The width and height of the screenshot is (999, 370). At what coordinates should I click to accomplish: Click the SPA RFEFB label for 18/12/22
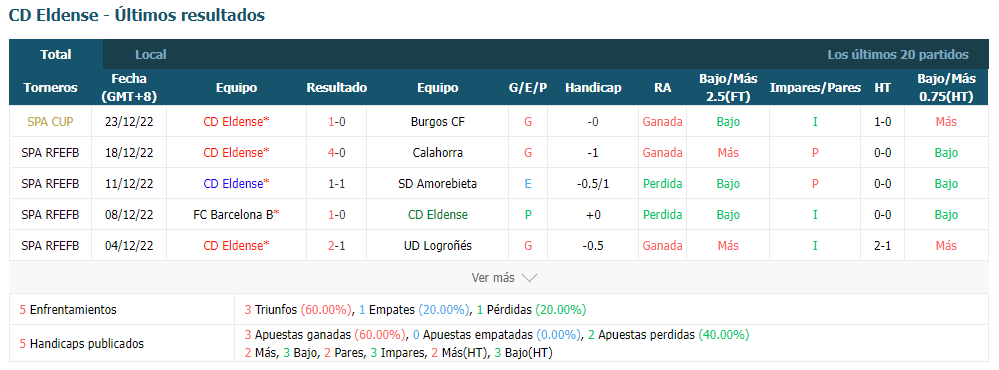[x=50, y=153]
